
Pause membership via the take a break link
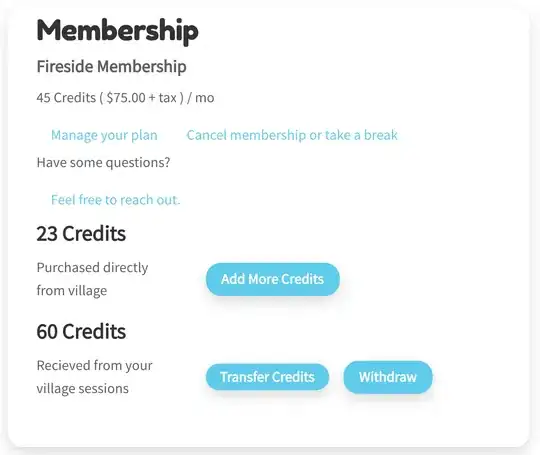pos(292,135)
